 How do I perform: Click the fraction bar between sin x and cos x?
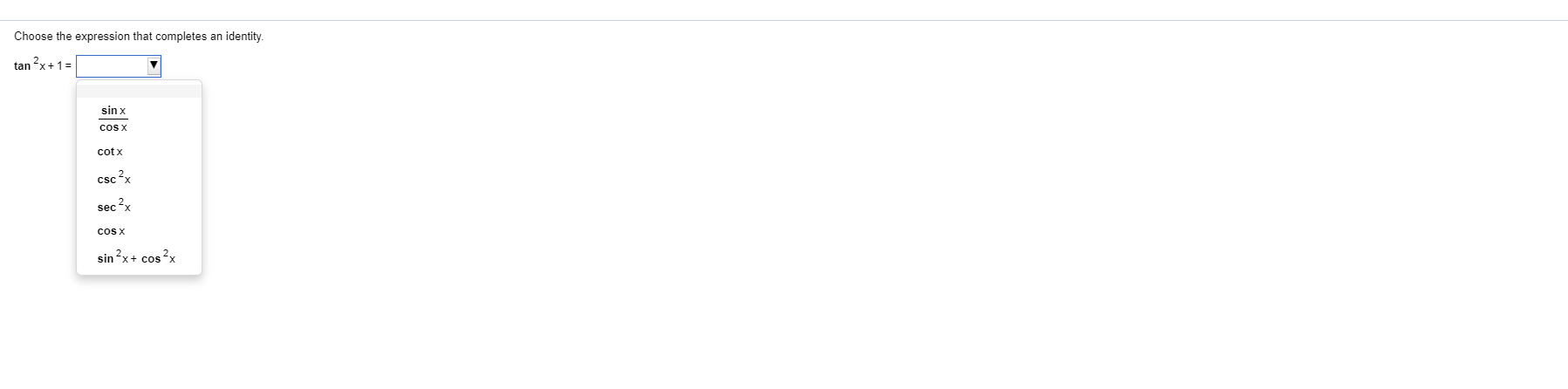pyautogui.click(x=113, y=119)
